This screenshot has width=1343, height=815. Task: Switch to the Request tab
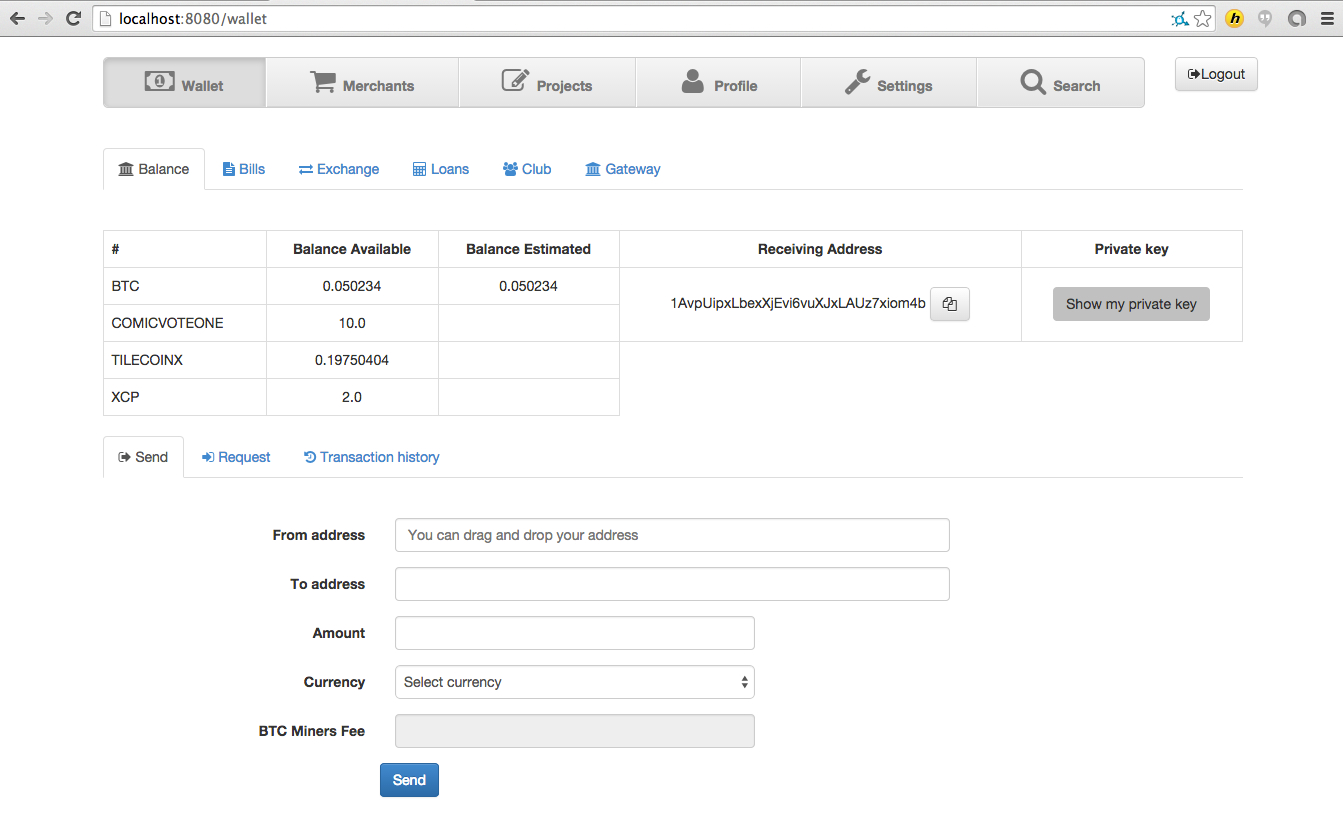tap(236, 457)
